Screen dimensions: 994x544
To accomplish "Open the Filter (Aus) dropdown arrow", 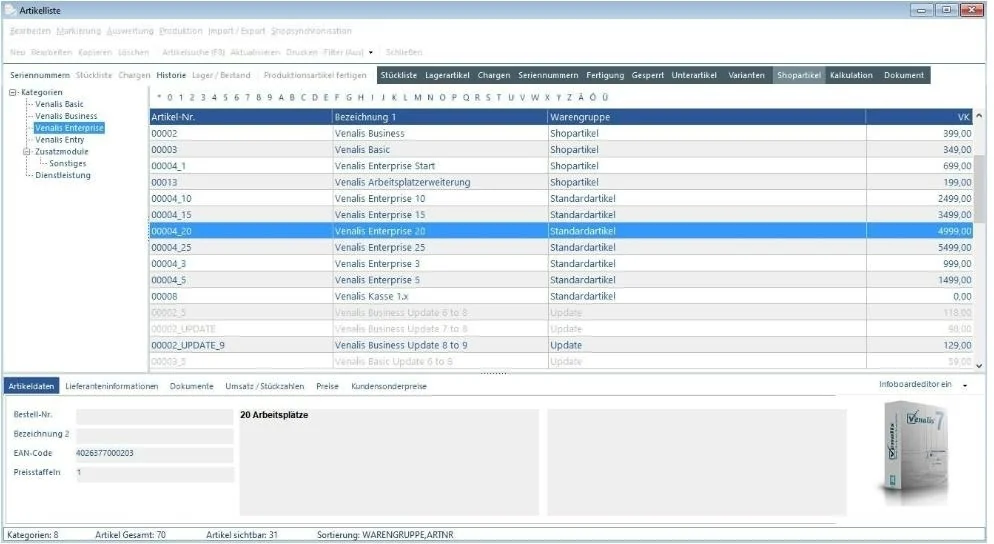I will pyautogui.click(x=371, y=53).
